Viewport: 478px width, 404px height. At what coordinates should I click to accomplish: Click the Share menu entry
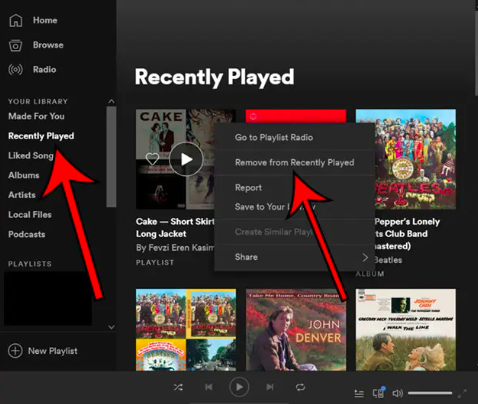pyautogui.click(x=246, y=257)
